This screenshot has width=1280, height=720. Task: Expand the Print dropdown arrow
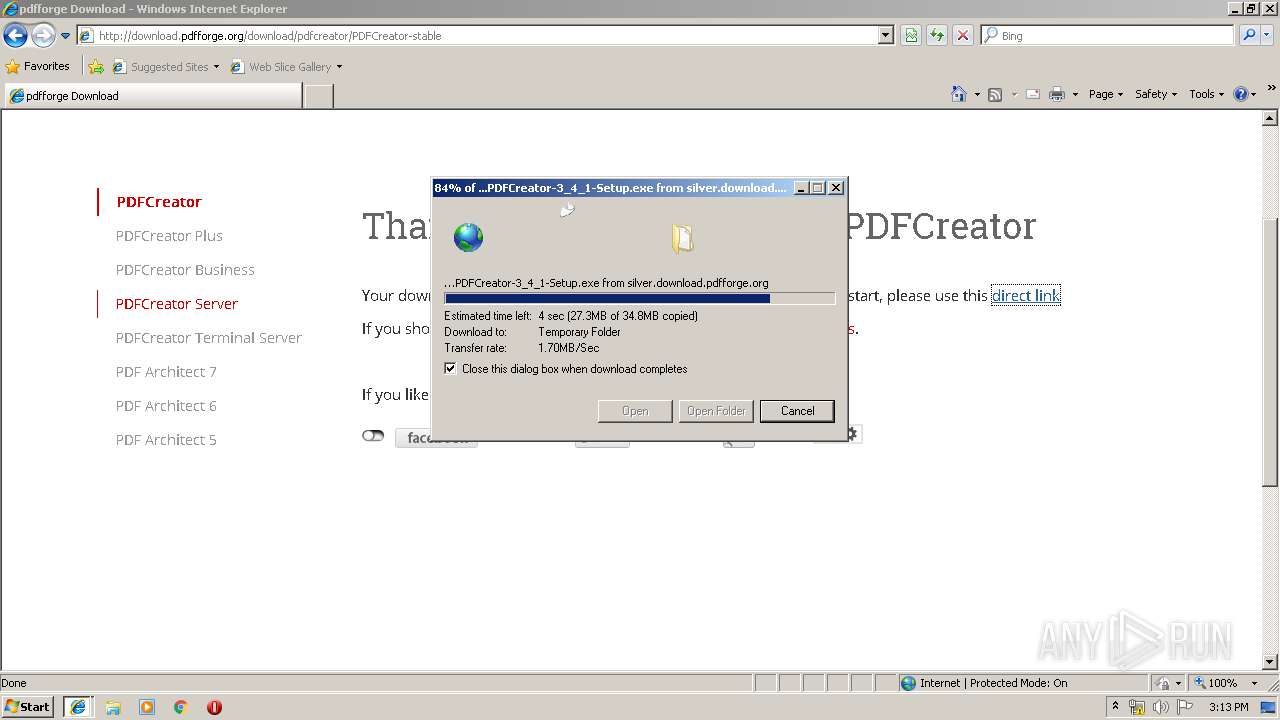coord(1075,94)
